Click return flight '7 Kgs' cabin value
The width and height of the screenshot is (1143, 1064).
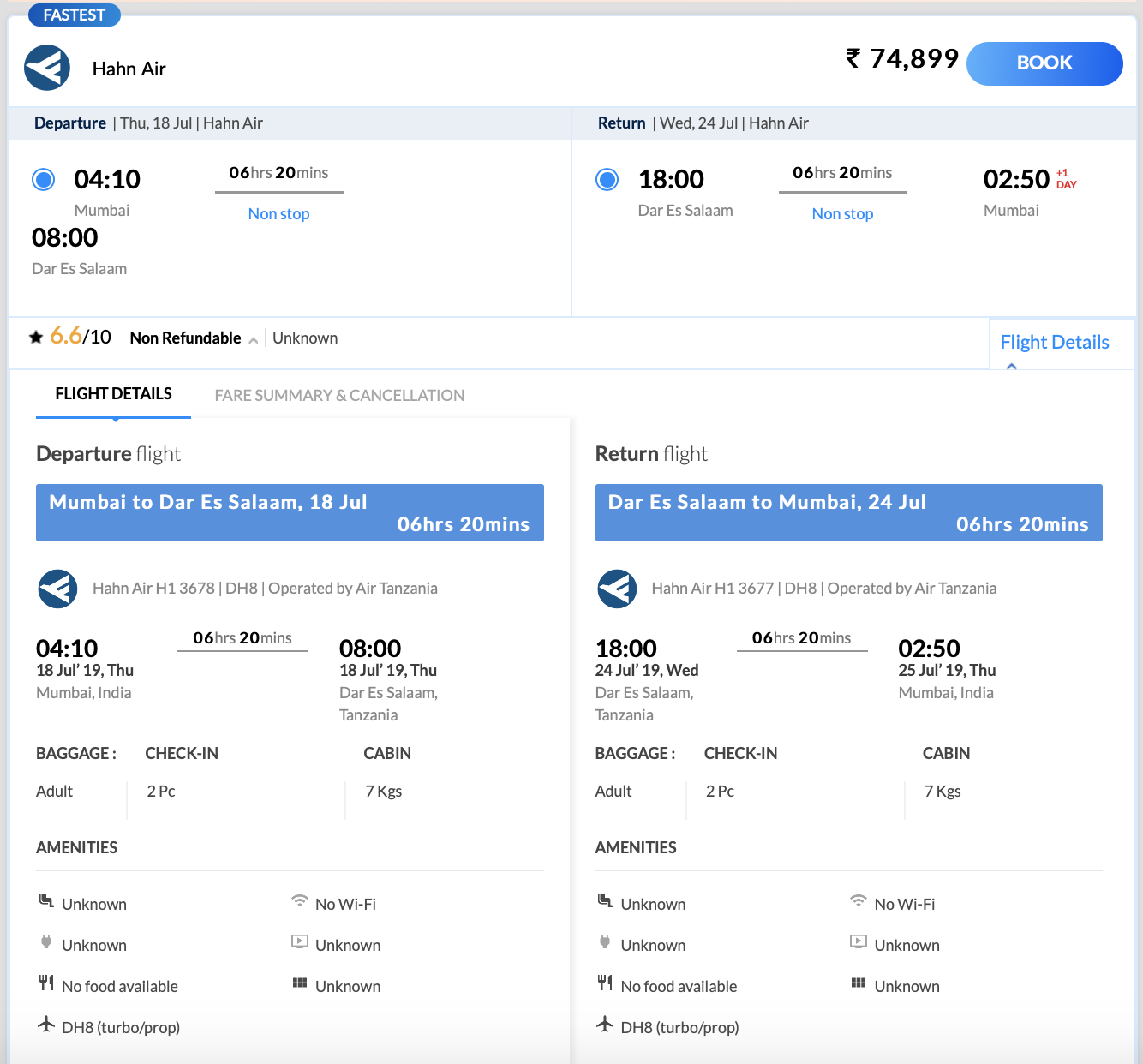943,791
